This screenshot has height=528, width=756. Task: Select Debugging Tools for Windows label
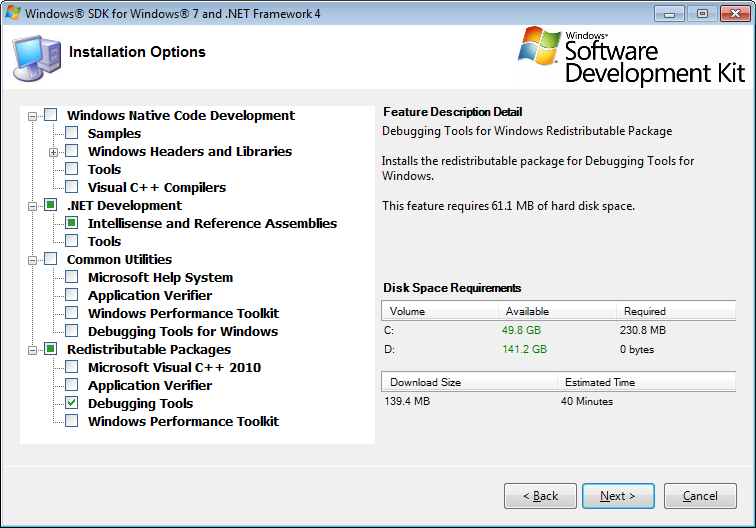pyautogui.click(x=183, y=331)
